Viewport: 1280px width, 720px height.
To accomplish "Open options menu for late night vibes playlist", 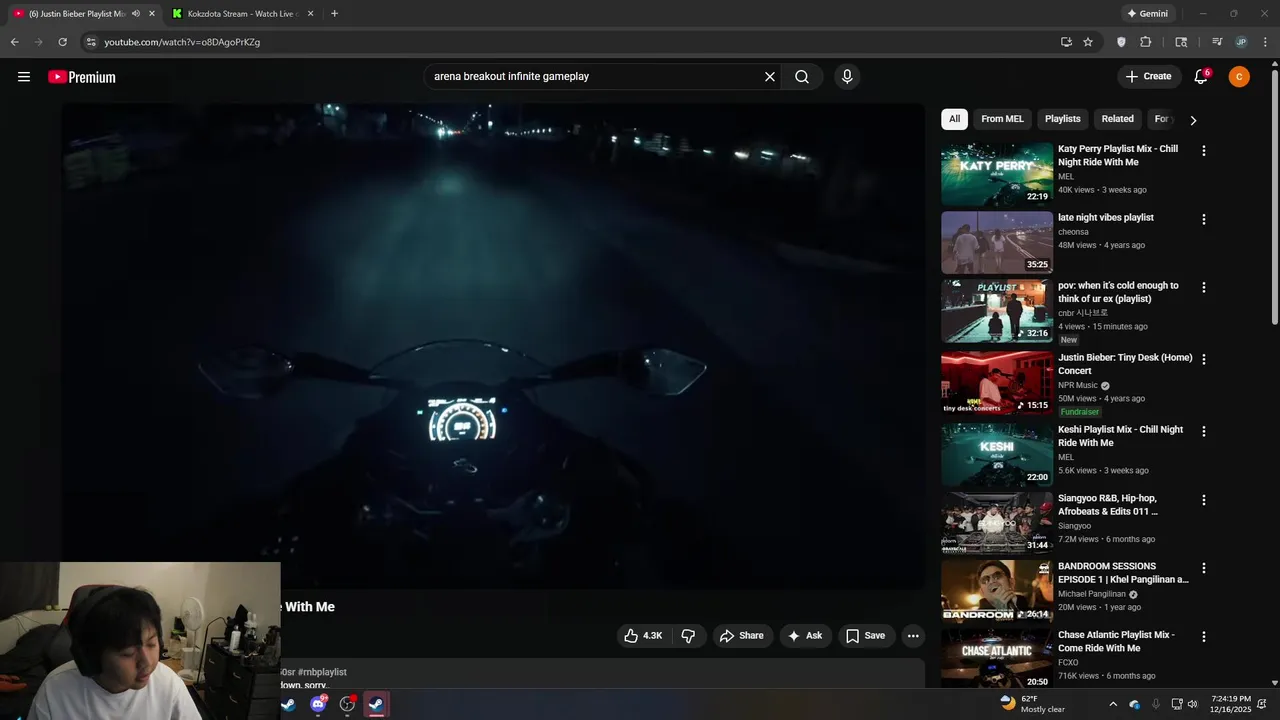I will [x=1204, y=219].
